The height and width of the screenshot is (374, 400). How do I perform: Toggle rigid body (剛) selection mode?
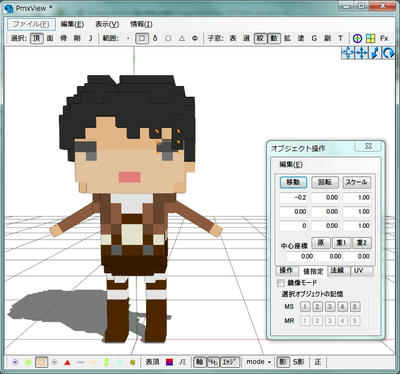[x=77, y=38]
